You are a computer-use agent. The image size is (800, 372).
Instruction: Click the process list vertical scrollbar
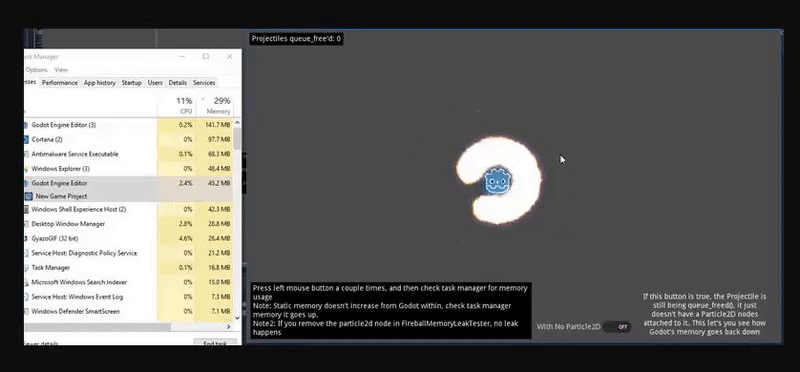tap(237, 220)
